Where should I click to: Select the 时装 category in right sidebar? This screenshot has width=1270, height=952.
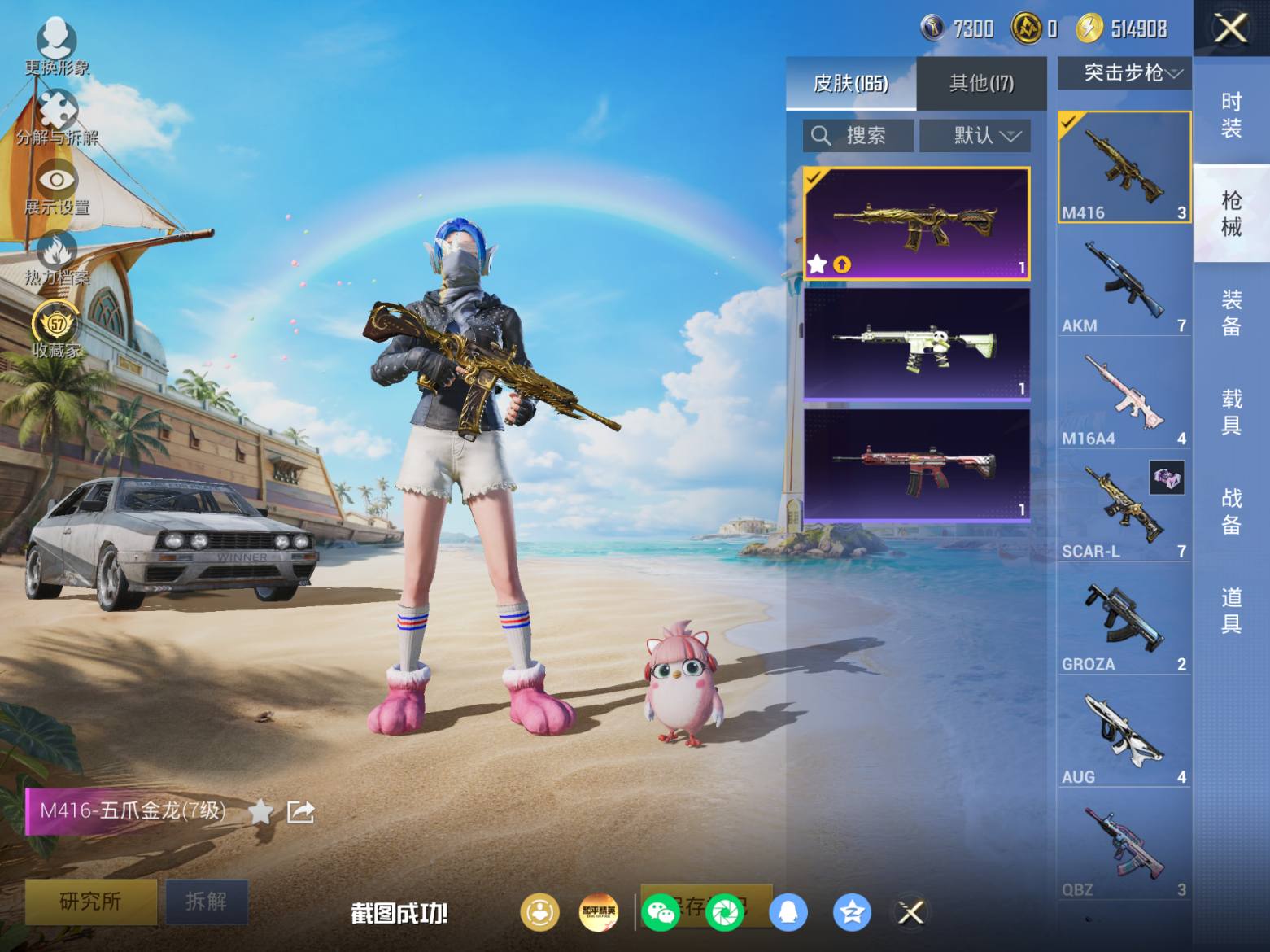coord(1231,115)
